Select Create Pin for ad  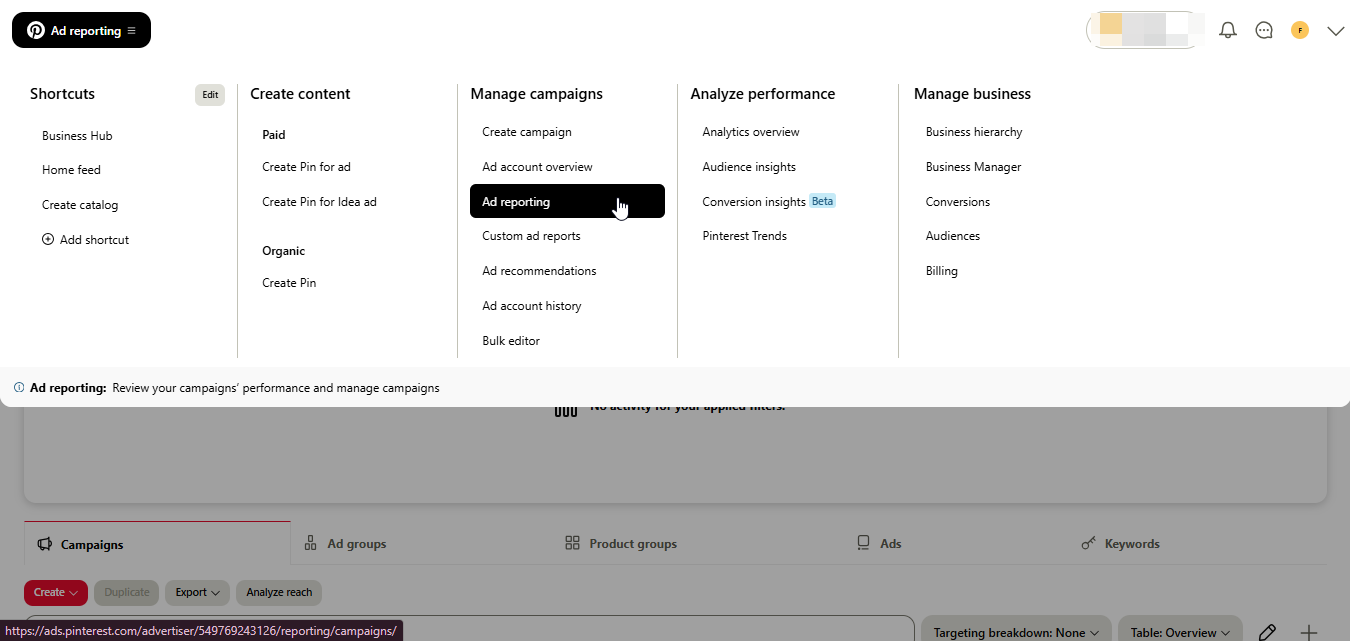point(306,167)
